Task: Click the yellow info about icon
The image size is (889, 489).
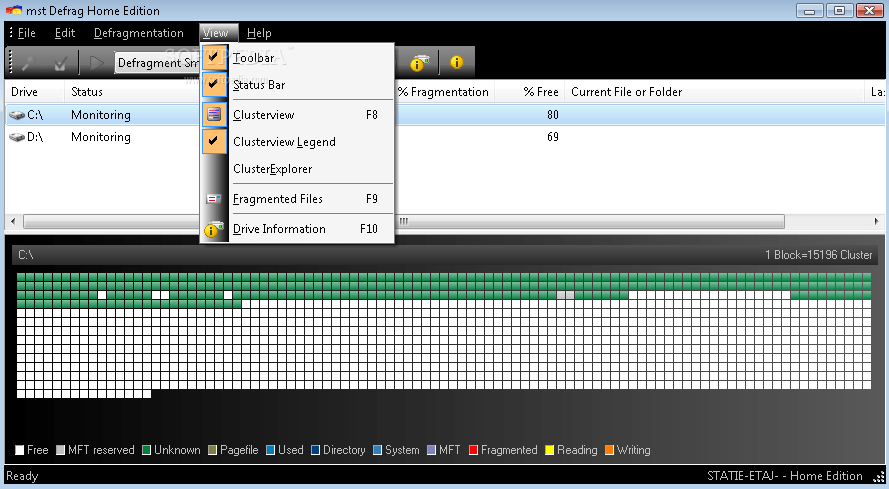Action: tap(456, 62)
